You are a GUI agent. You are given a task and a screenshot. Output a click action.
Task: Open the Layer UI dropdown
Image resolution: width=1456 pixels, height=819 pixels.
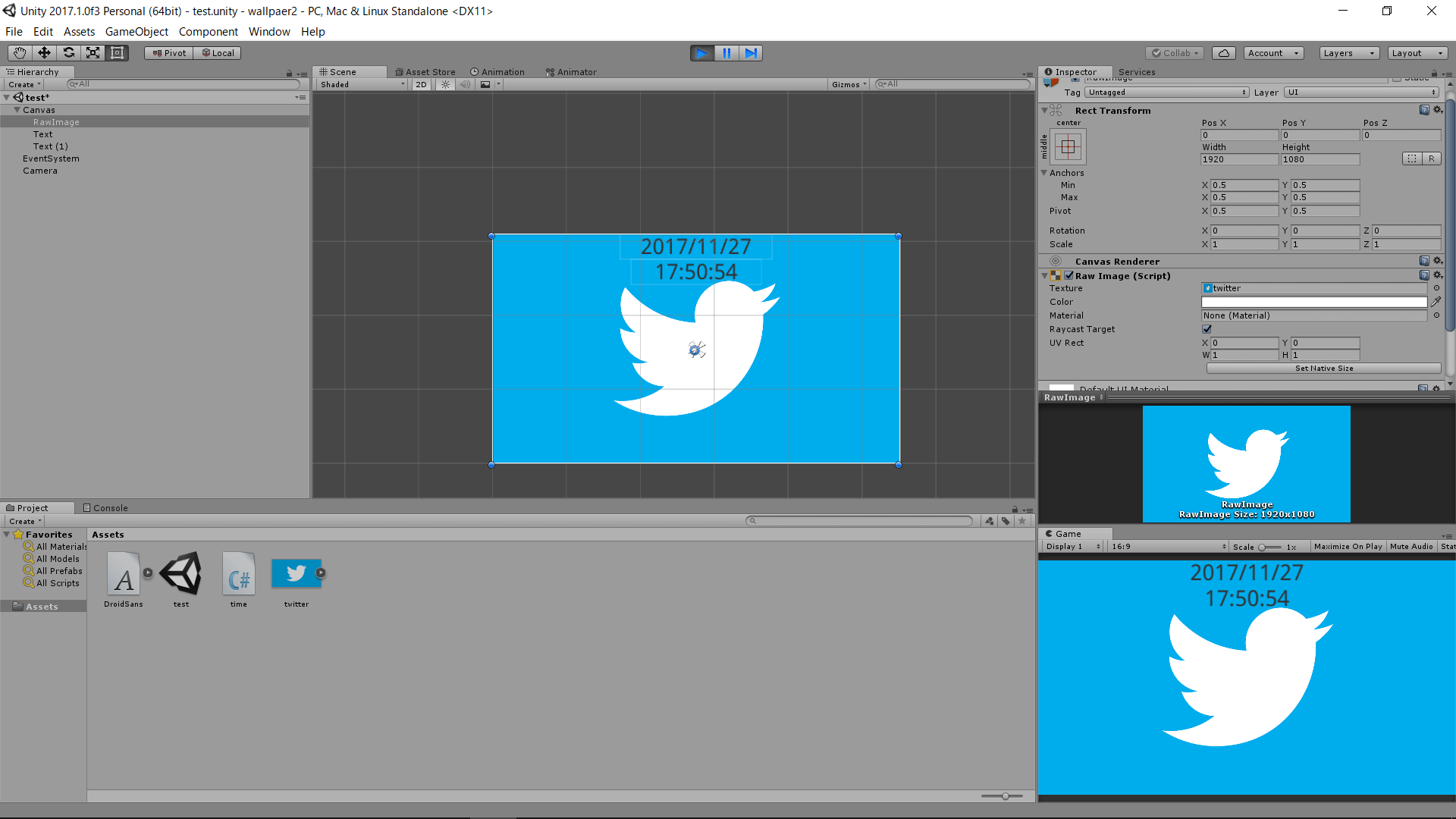1362,93
